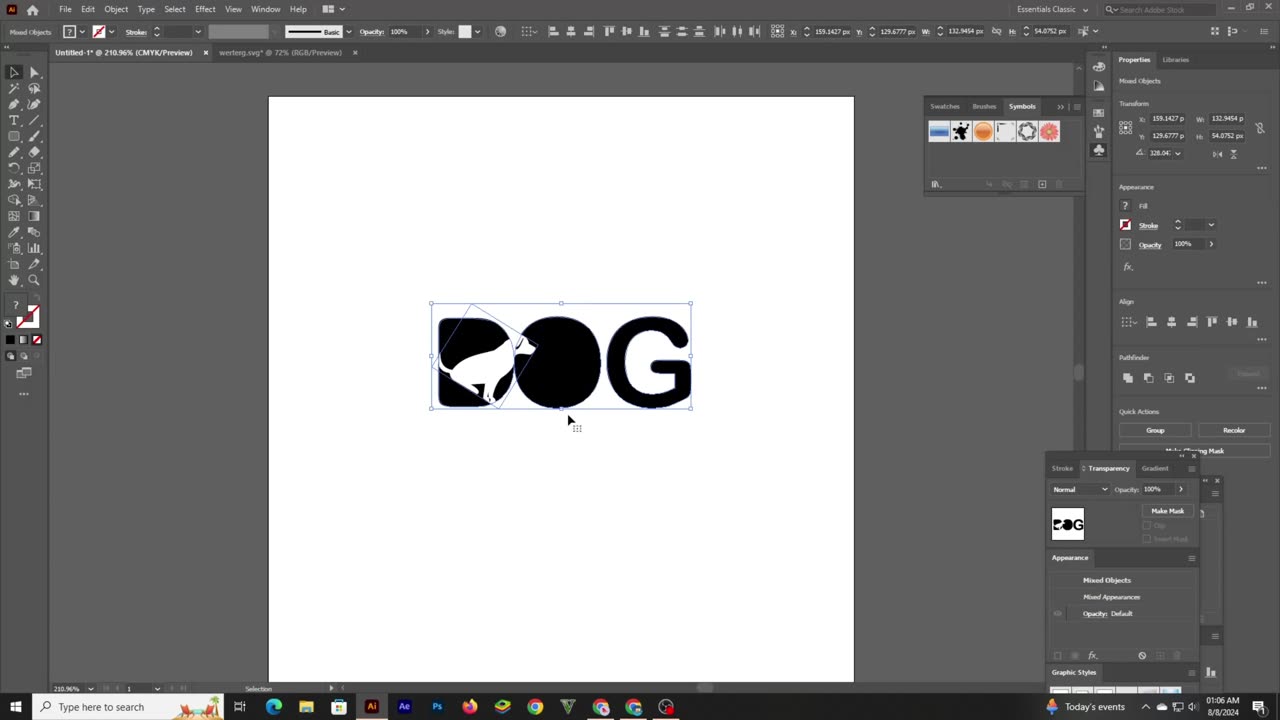This screenshot has height=720, width=1280.
Task: Select the Eyedropper tool
Action: click(x=14, y=232)
